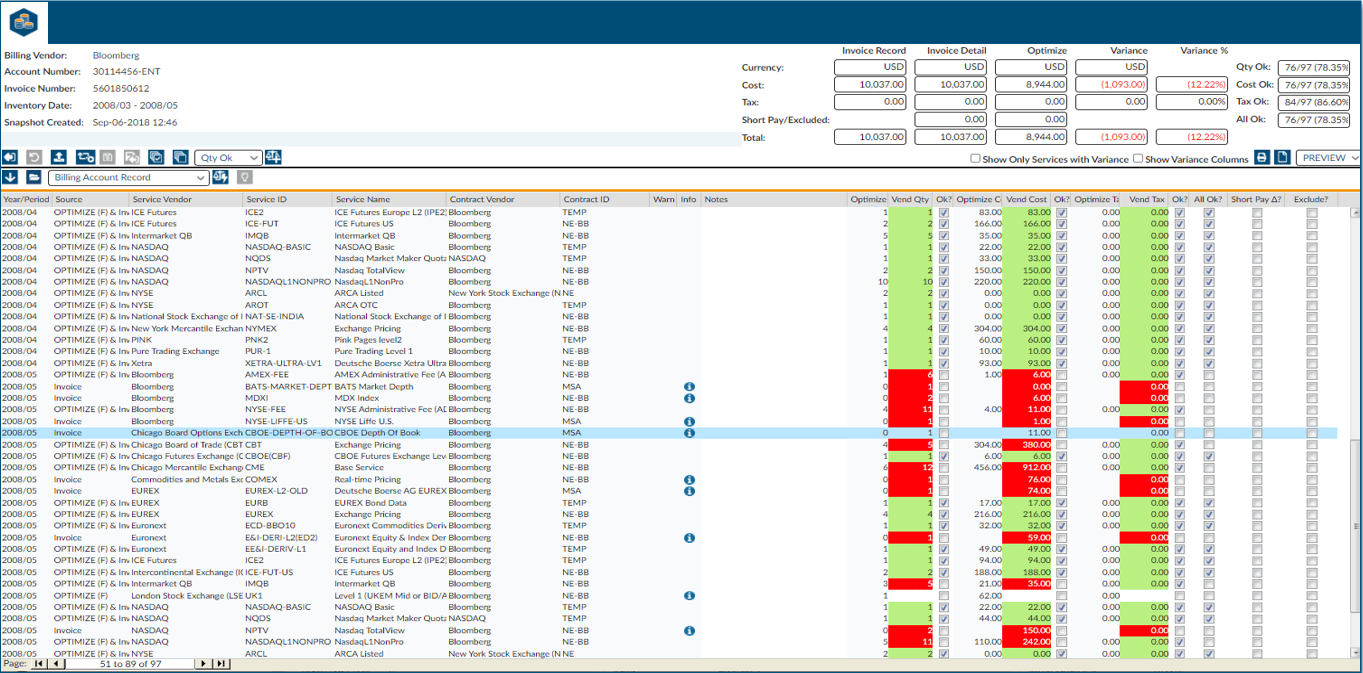This screenshot has width=1363, height=673.
Task: Click the greyed-out undo icon
Action: (34, 157)
